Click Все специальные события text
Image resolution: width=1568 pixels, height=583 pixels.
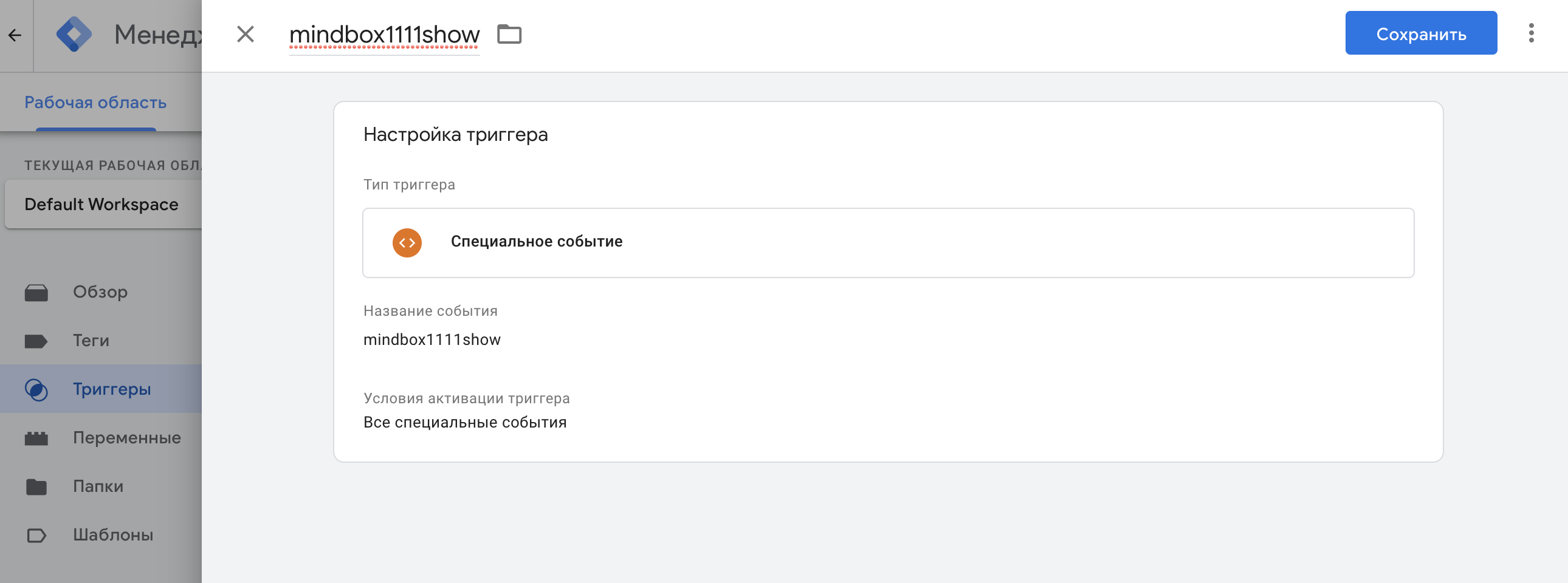click(465, 422)
